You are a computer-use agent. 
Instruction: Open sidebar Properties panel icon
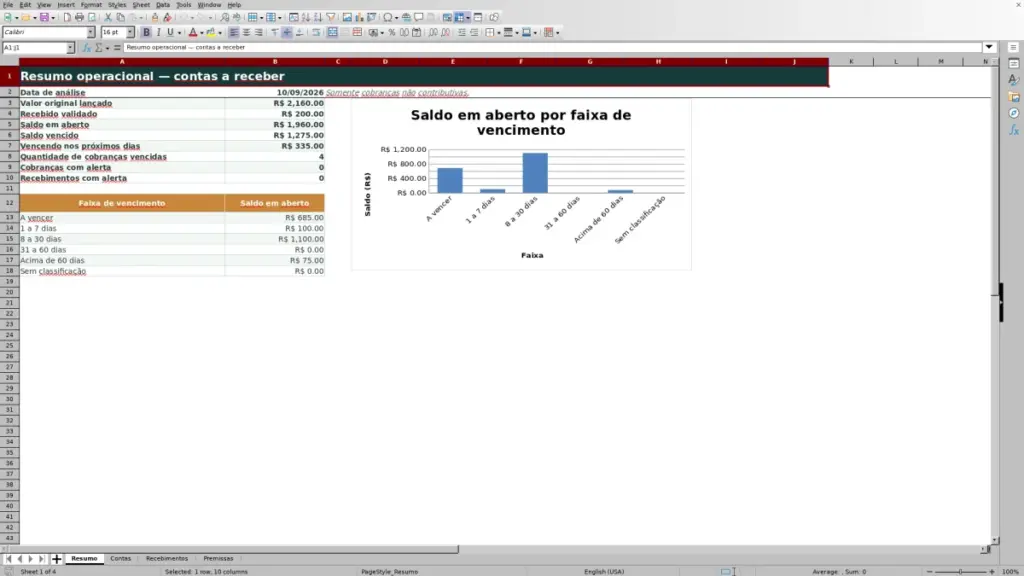coord(1014,63)
